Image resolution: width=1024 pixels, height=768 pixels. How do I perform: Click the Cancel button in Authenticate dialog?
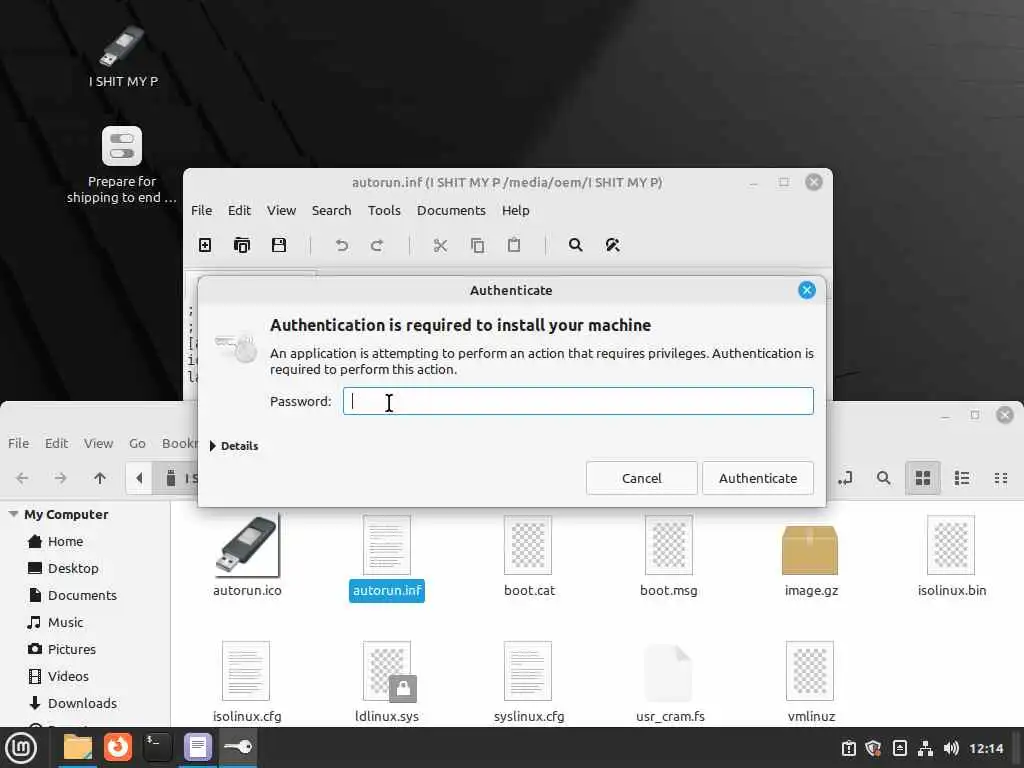[641, 478]
